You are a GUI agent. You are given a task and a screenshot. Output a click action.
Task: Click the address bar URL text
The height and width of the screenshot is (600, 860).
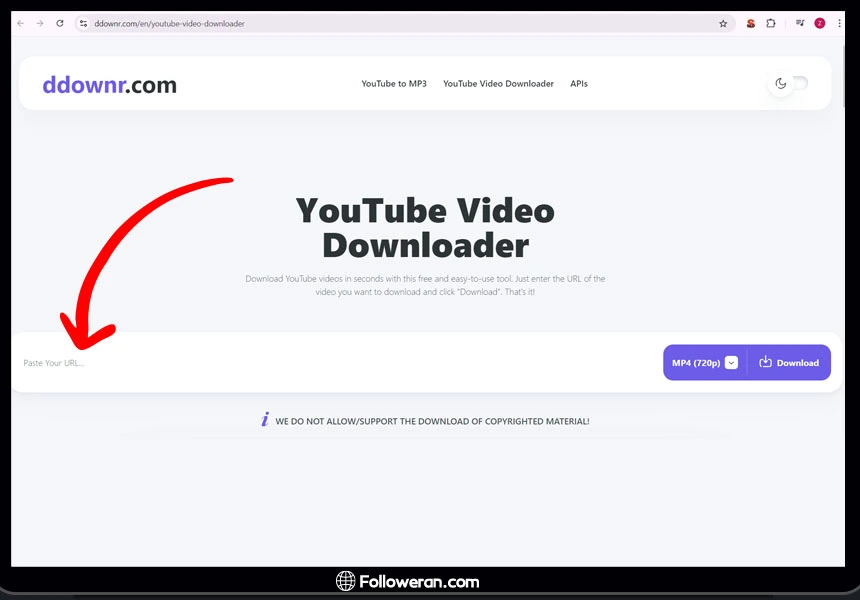coord(170,23)
